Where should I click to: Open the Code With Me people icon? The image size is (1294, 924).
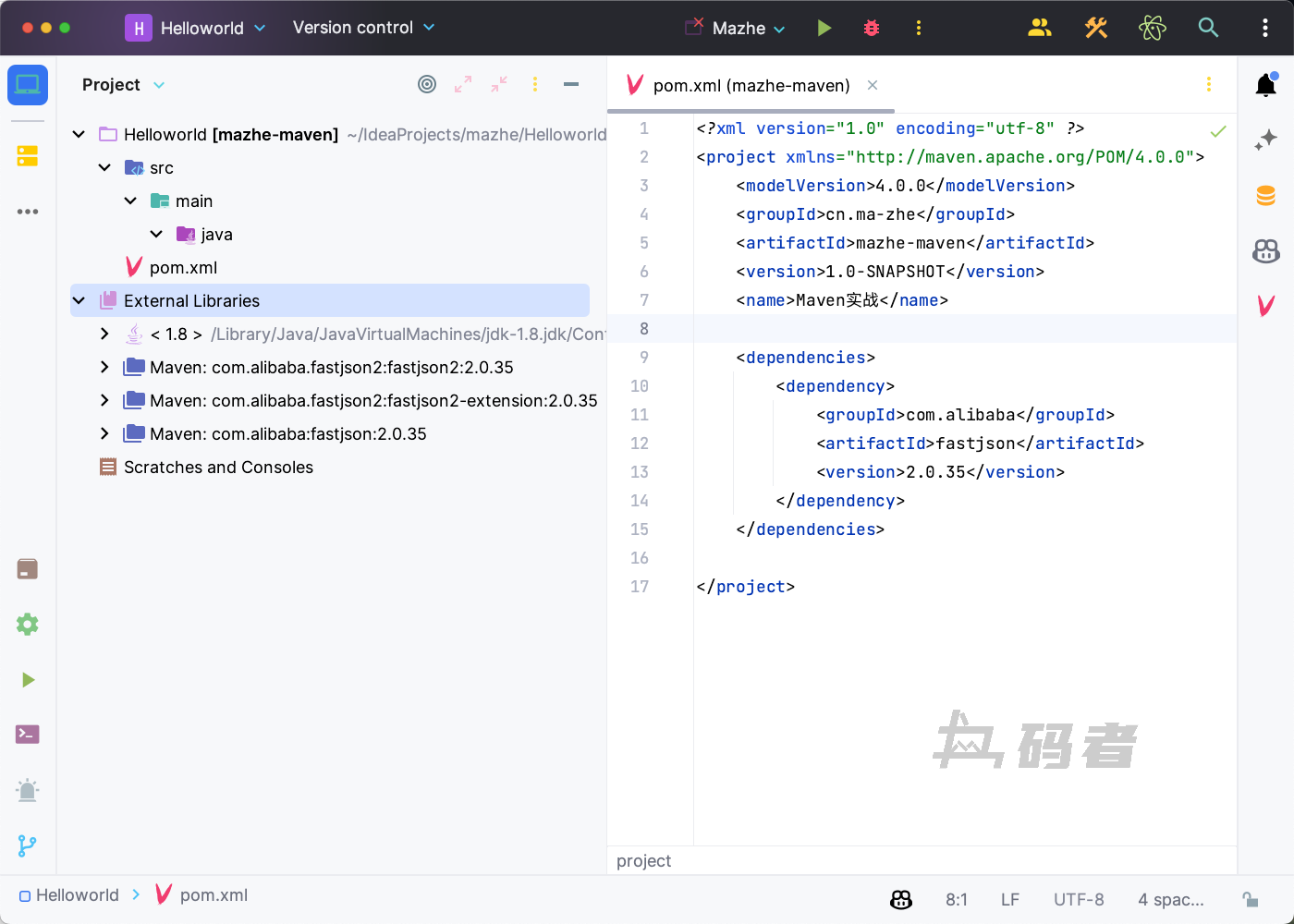tap(1040, 28)
